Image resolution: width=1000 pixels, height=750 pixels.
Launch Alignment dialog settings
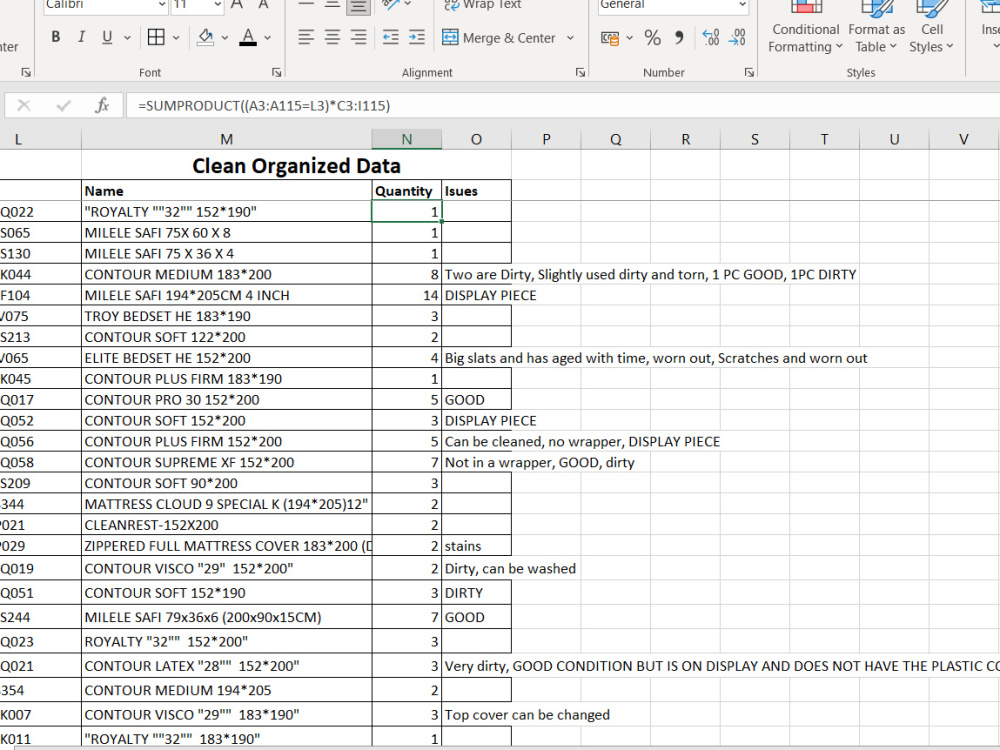(x=580, y=73)
